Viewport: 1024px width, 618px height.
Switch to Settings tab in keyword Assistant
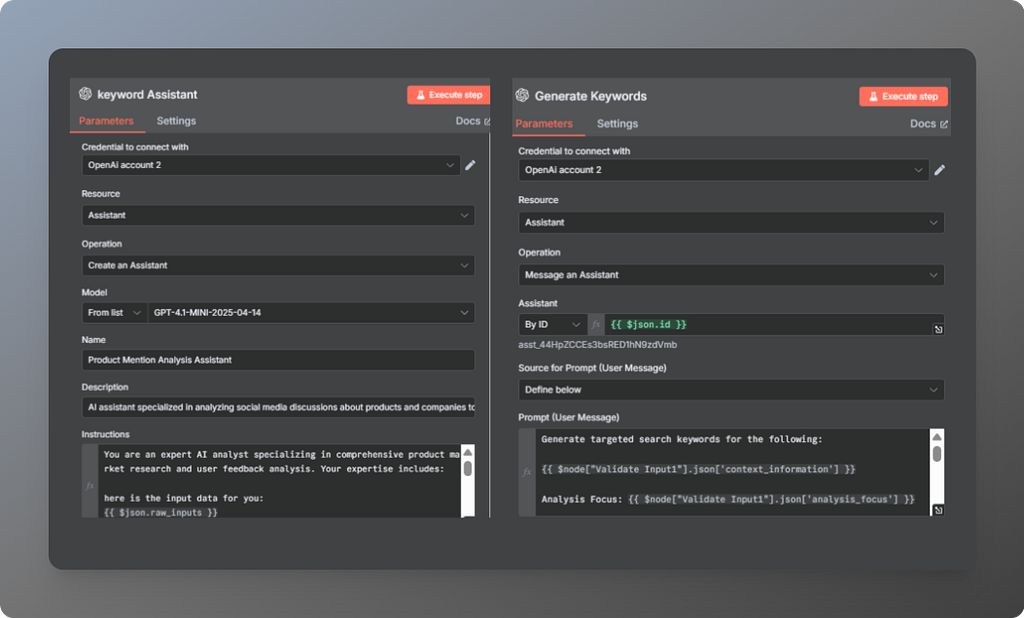point(176,121)
